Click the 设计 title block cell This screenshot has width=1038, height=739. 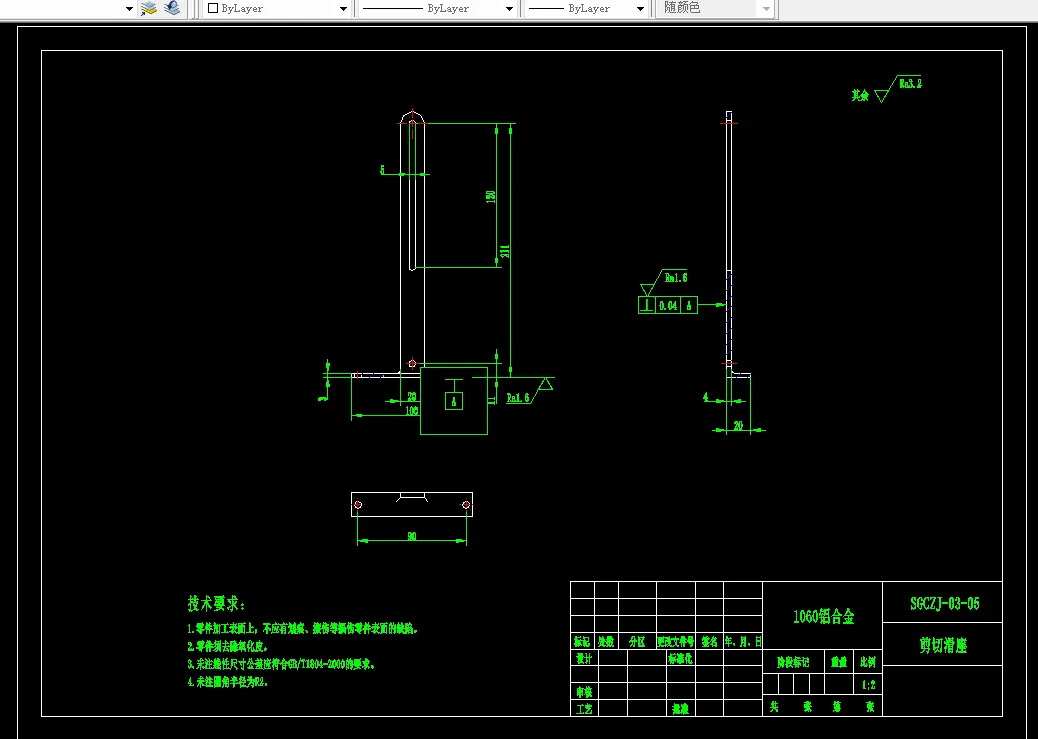click(584, 659)
